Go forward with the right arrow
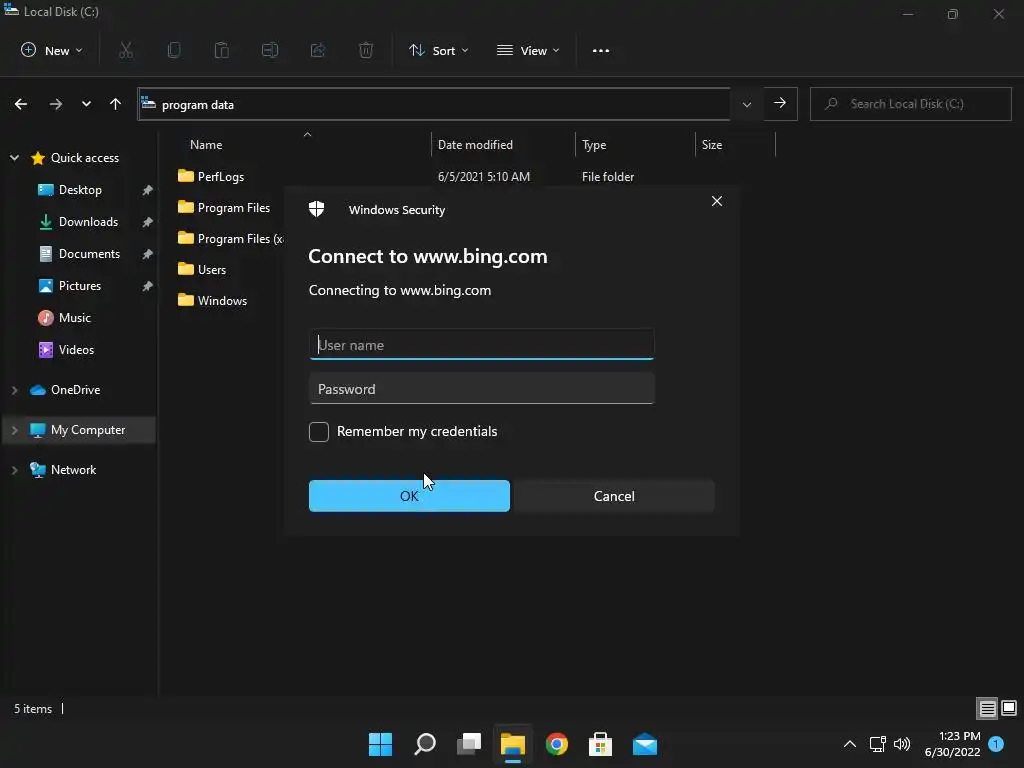The width and height of the screenshot is (1024, 768). [56, 104]
